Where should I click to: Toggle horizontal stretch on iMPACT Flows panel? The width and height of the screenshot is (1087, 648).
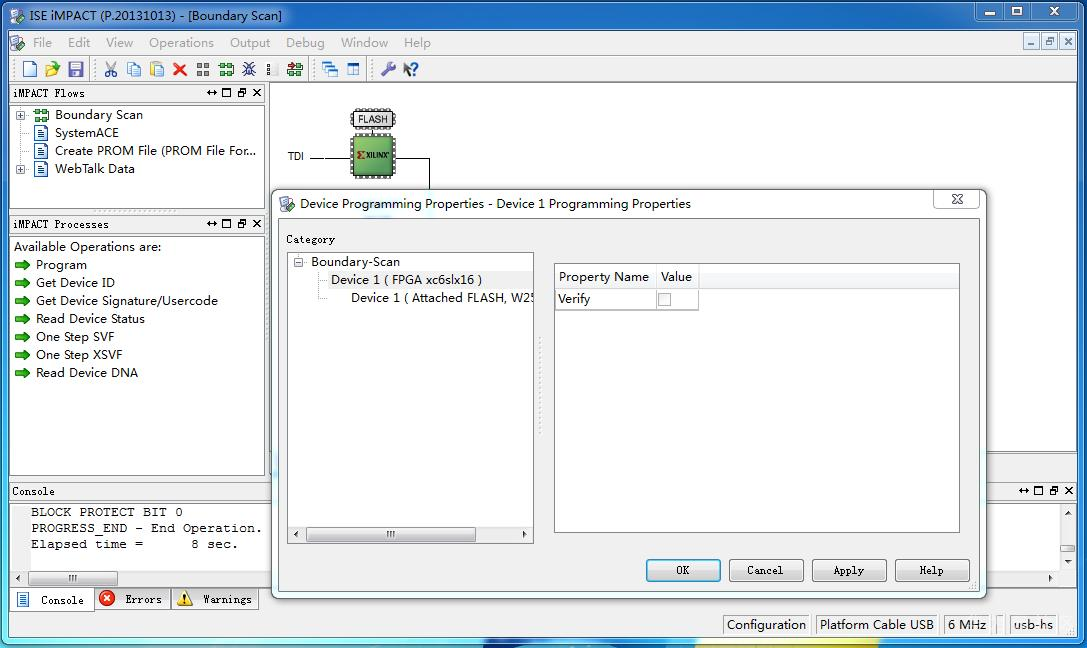tap(211, 93)
